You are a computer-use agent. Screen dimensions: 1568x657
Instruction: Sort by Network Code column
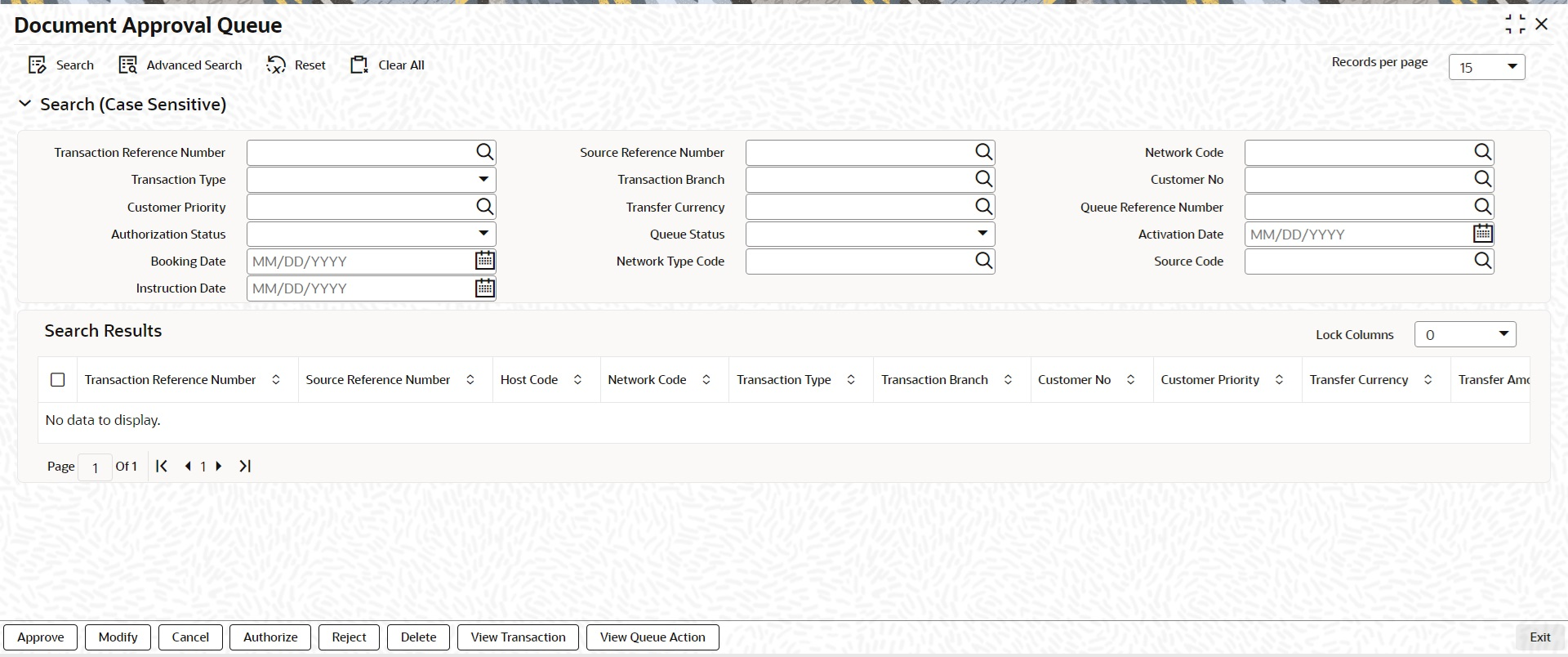click(x=706, y=380)
